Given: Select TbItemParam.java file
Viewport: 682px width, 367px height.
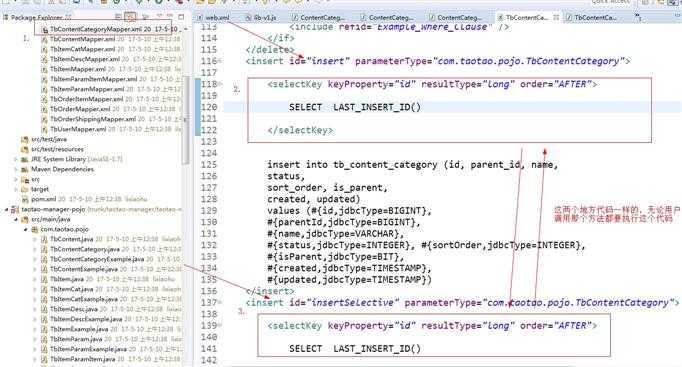Looking at the screenshot, I should click(76, 339).
